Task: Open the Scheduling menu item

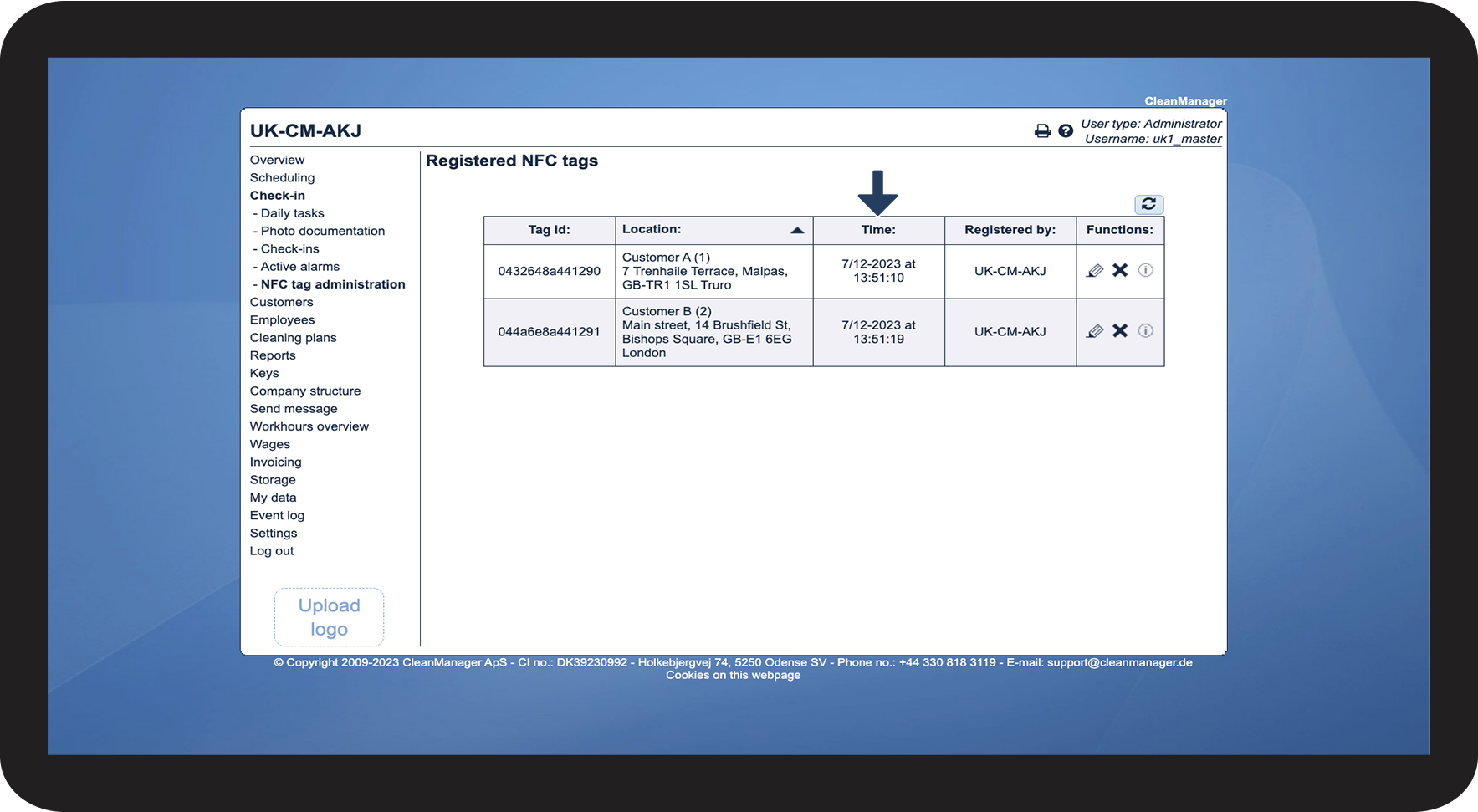Action: (x=282, y=178)
